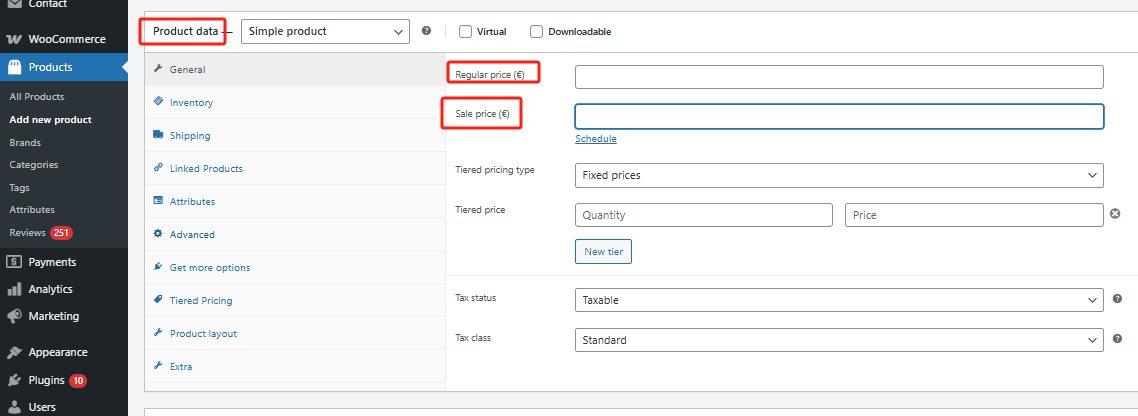The image size is (1138, 416).
Task: Click the Plugins plug icon
Action: 14,380
